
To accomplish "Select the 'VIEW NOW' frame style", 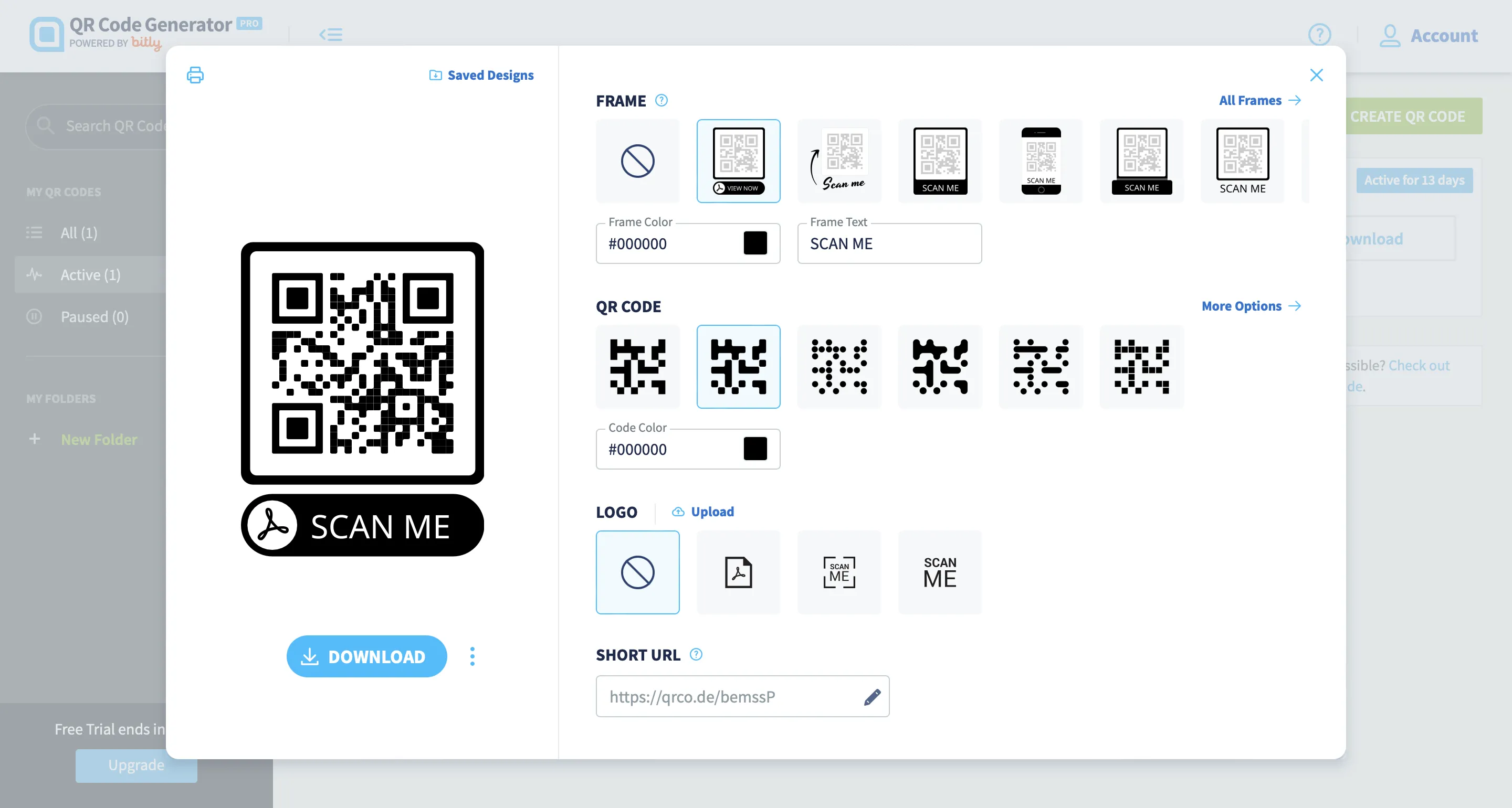I will click(x=738, y=160).
